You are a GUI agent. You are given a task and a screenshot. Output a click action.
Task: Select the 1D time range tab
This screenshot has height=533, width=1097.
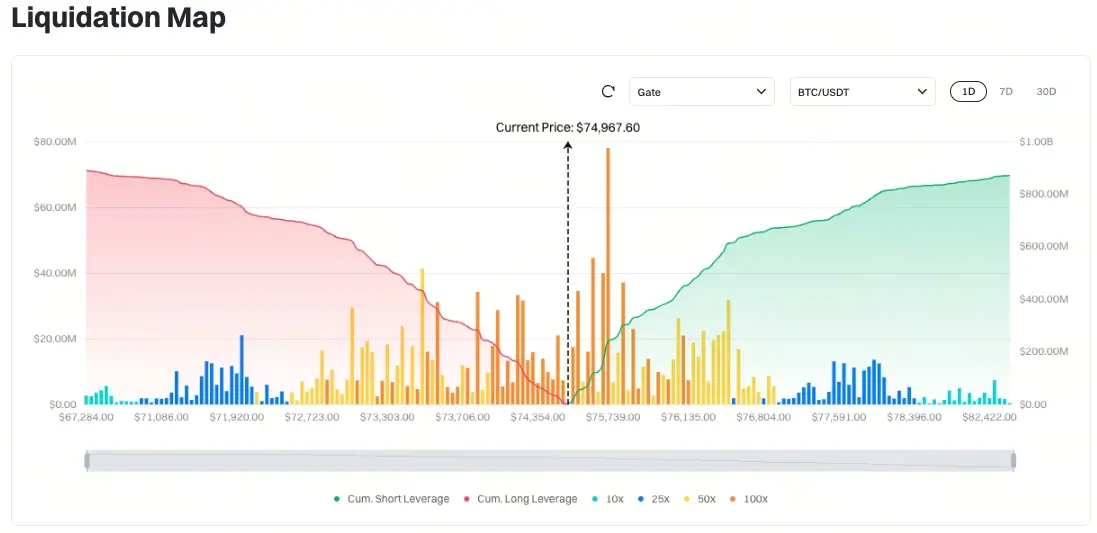click(x=968, y=92)
